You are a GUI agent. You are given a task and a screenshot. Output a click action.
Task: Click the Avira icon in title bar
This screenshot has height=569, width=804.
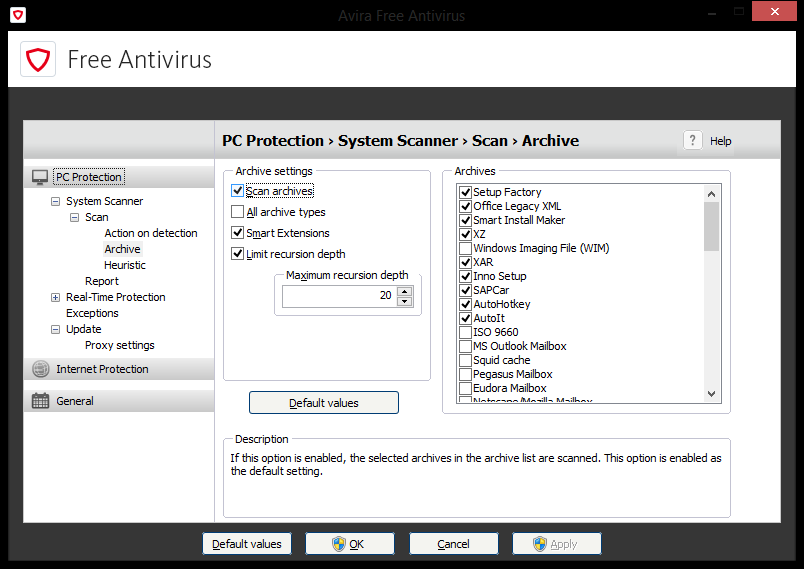18,15
